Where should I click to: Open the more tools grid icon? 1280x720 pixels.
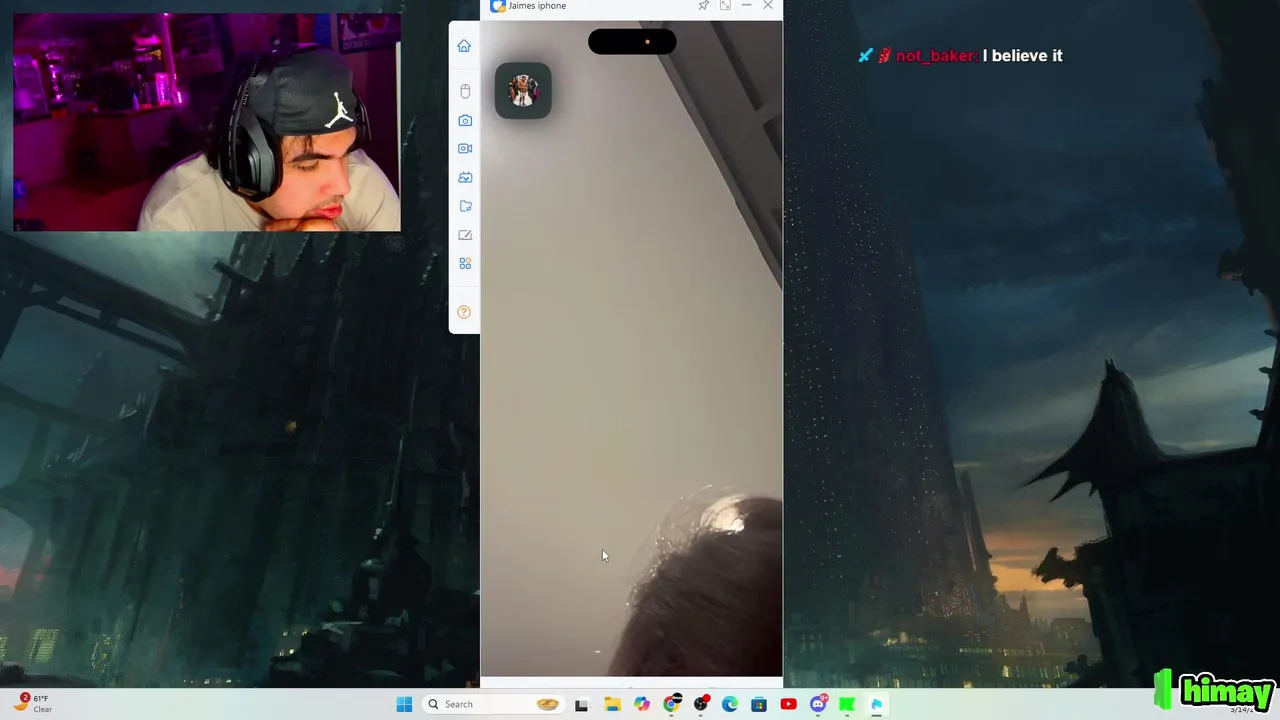pyautogui.click(x=465, y=264)
